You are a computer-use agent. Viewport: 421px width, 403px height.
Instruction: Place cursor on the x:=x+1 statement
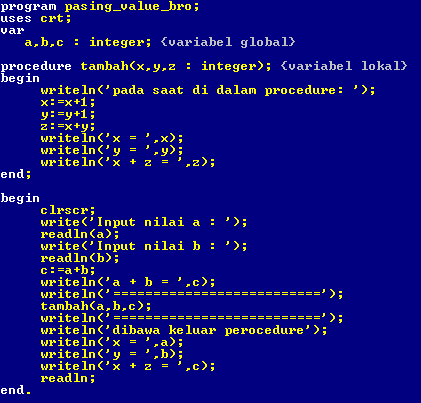click(68, 102)
